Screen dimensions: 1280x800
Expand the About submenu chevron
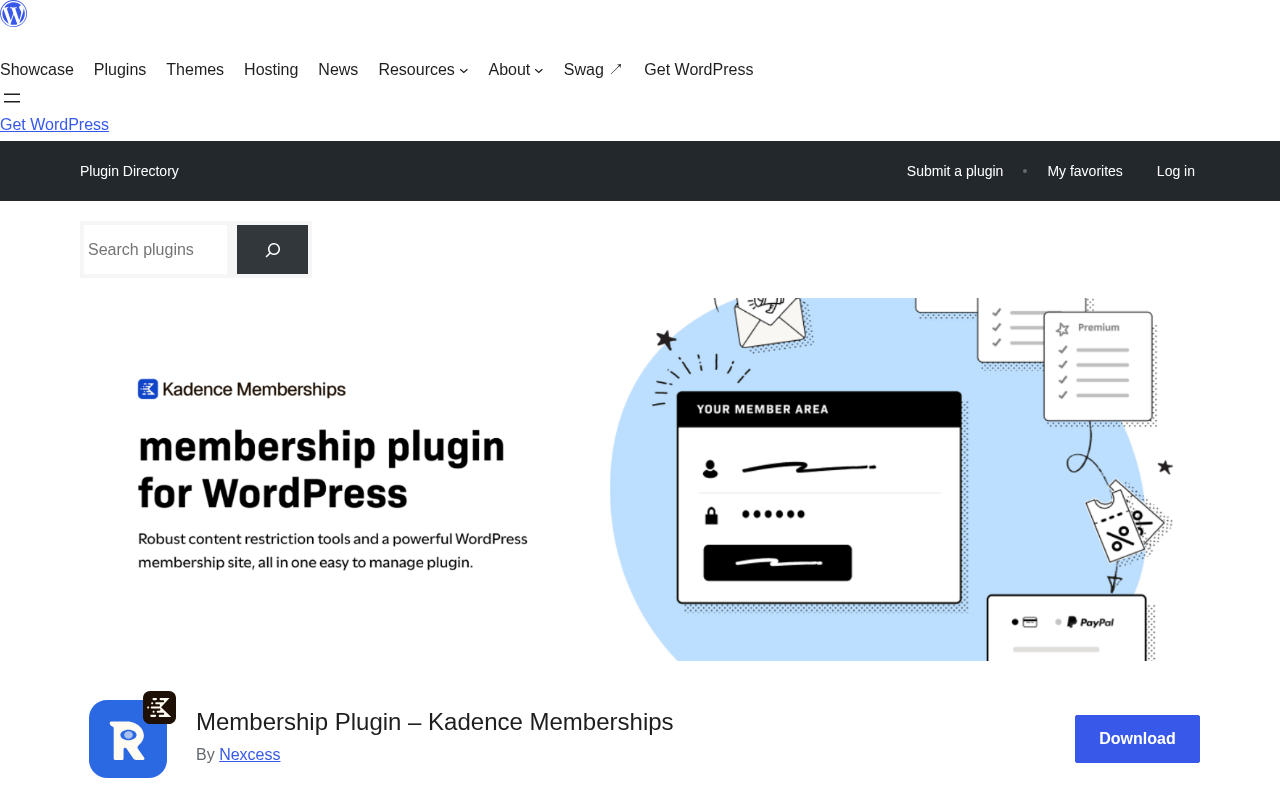539,71
